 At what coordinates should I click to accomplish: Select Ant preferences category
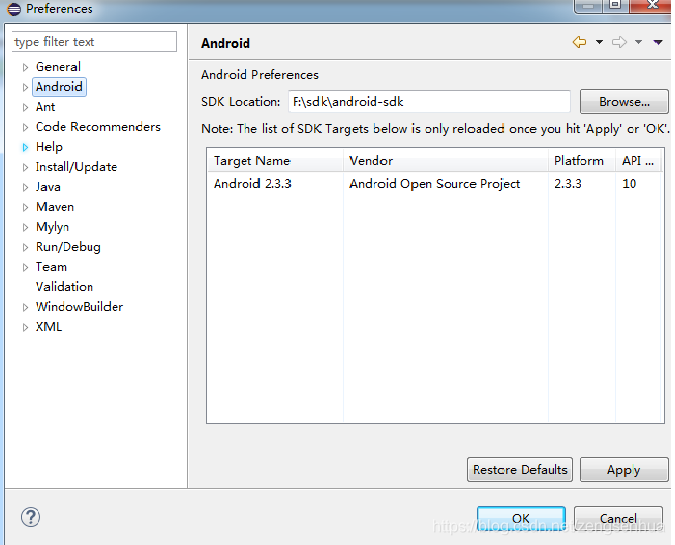pyautogui.click(x=45, y=107)
